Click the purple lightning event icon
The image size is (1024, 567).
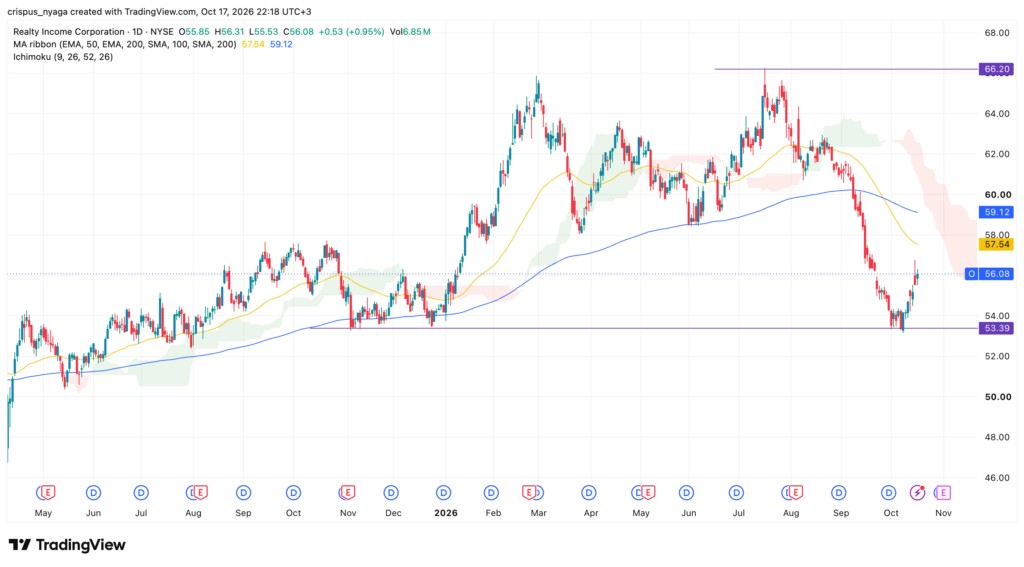[x=918, y=493]
